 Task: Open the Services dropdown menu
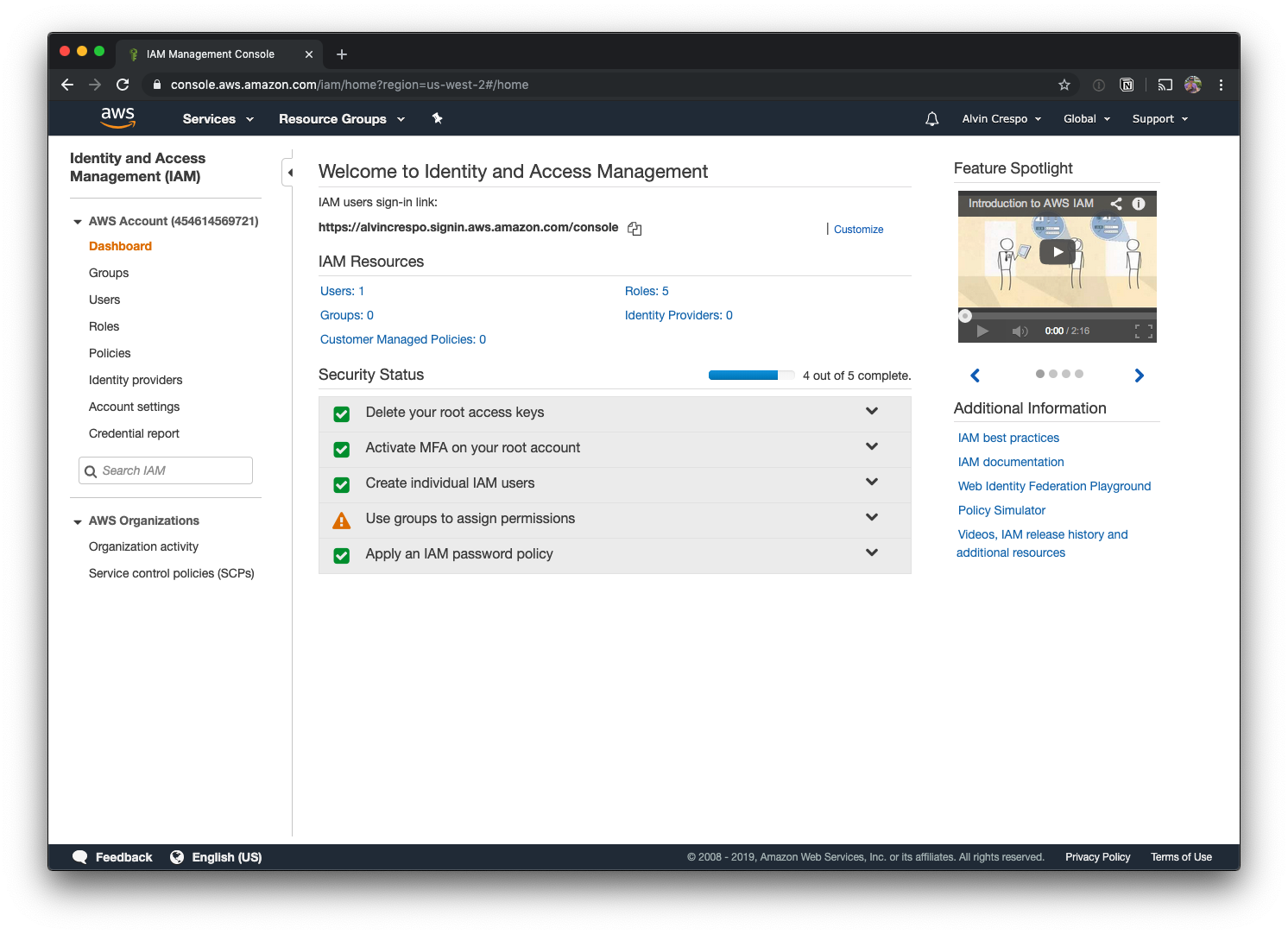218,119
